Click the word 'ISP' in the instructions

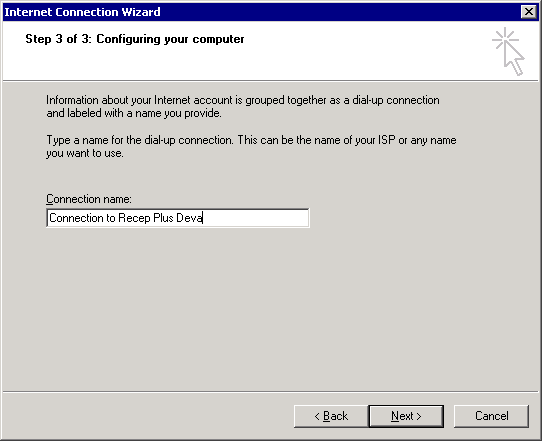386,140
